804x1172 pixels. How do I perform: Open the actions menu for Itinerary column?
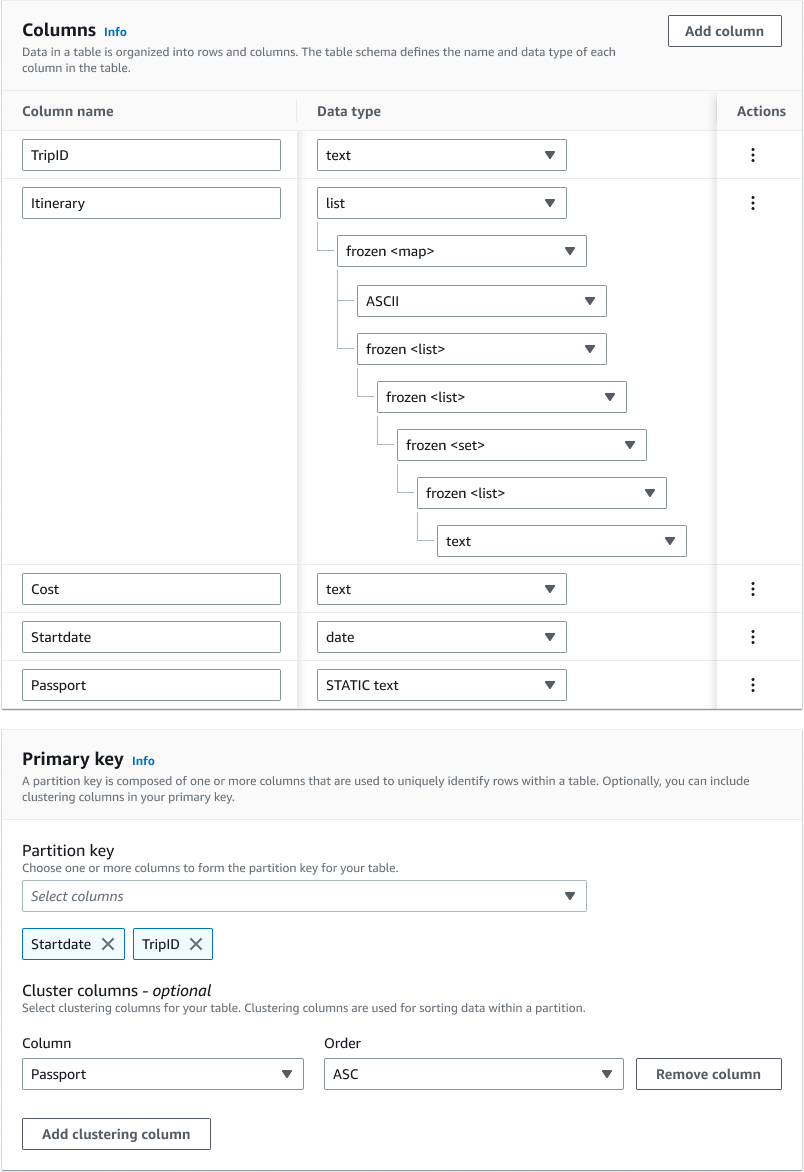point(753,202)
